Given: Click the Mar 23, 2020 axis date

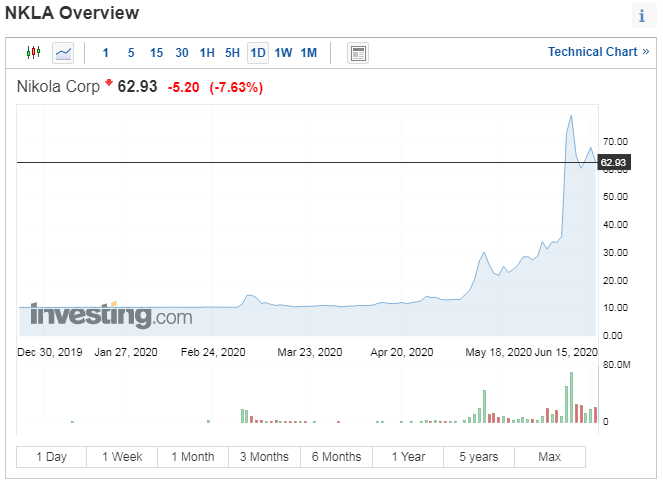Looking at the screenshot, I should pyautogui.click(x=310, y=352).
